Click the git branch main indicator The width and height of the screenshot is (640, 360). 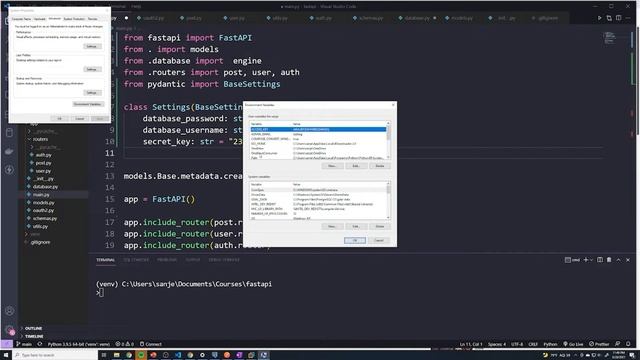click(24, 344)
